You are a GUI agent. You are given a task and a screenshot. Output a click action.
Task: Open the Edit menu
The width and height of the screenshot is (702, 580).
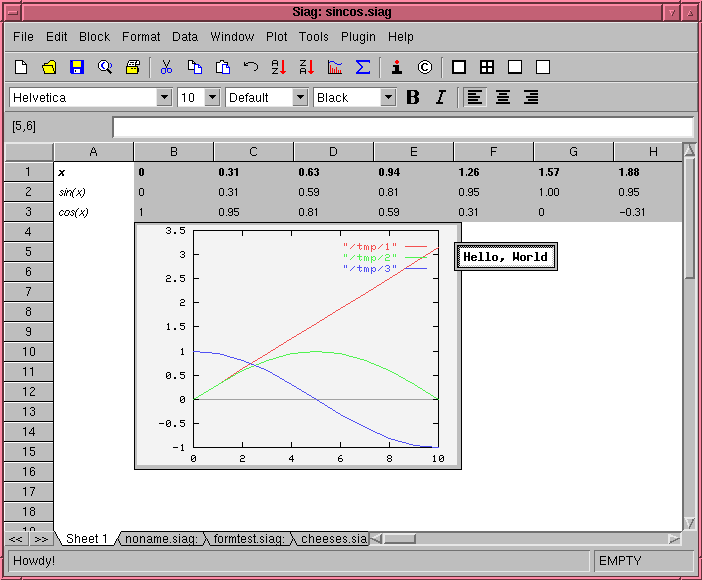point(56,37)
